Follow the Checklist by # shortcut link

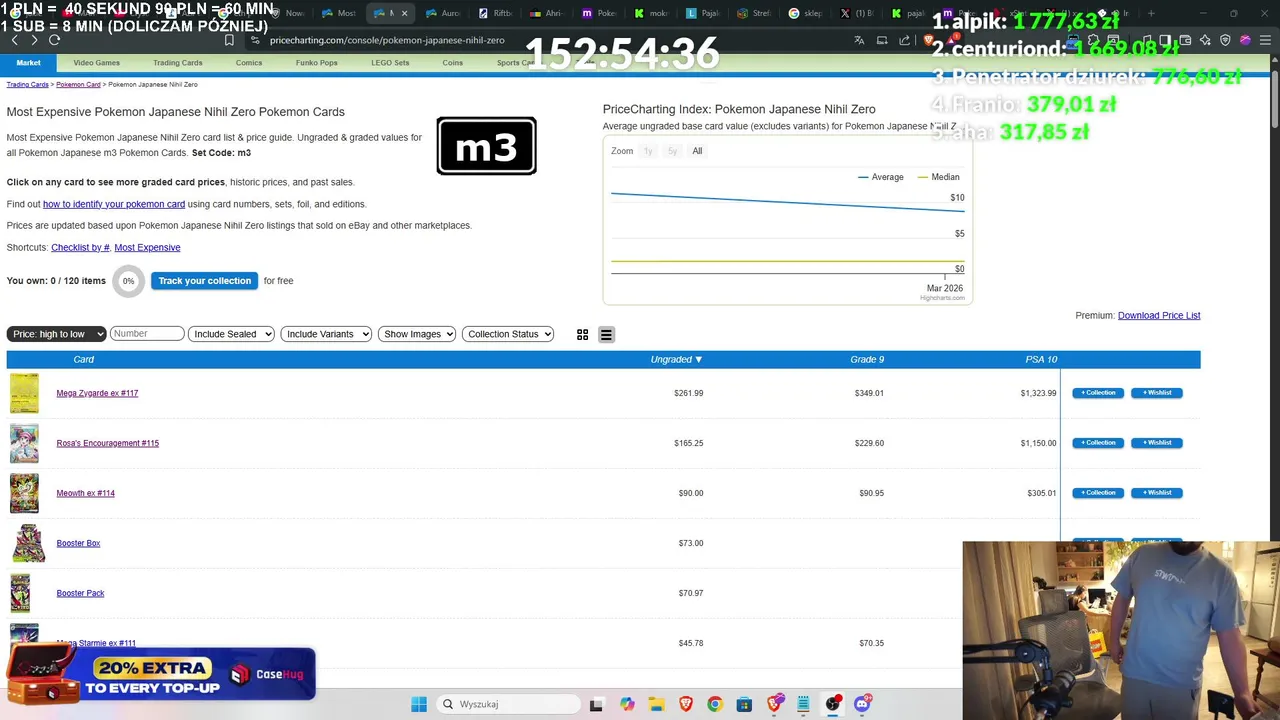(x=80, y=247)
